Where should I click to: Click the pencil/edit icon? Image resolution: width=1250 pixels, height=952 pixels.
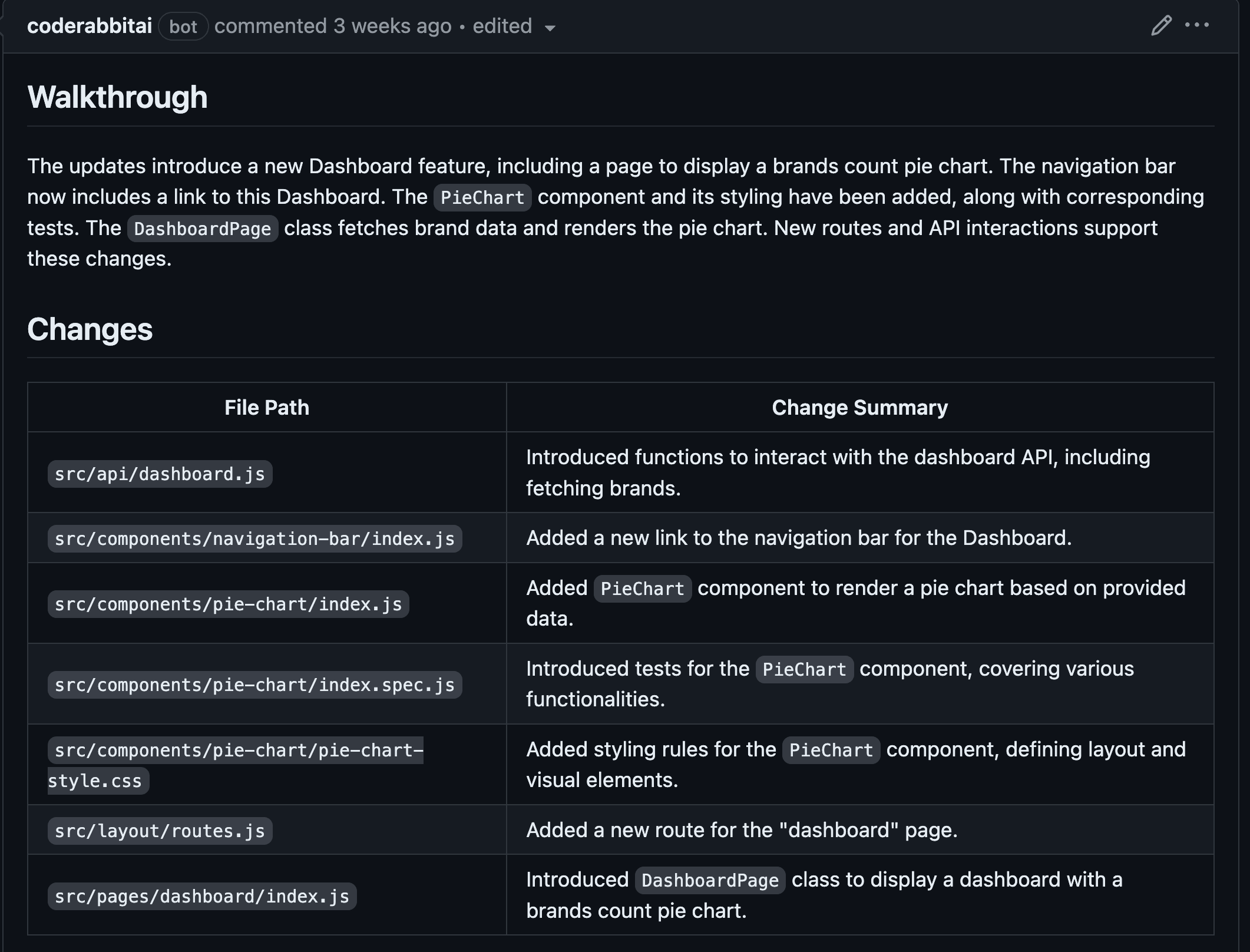point(1162,25)
